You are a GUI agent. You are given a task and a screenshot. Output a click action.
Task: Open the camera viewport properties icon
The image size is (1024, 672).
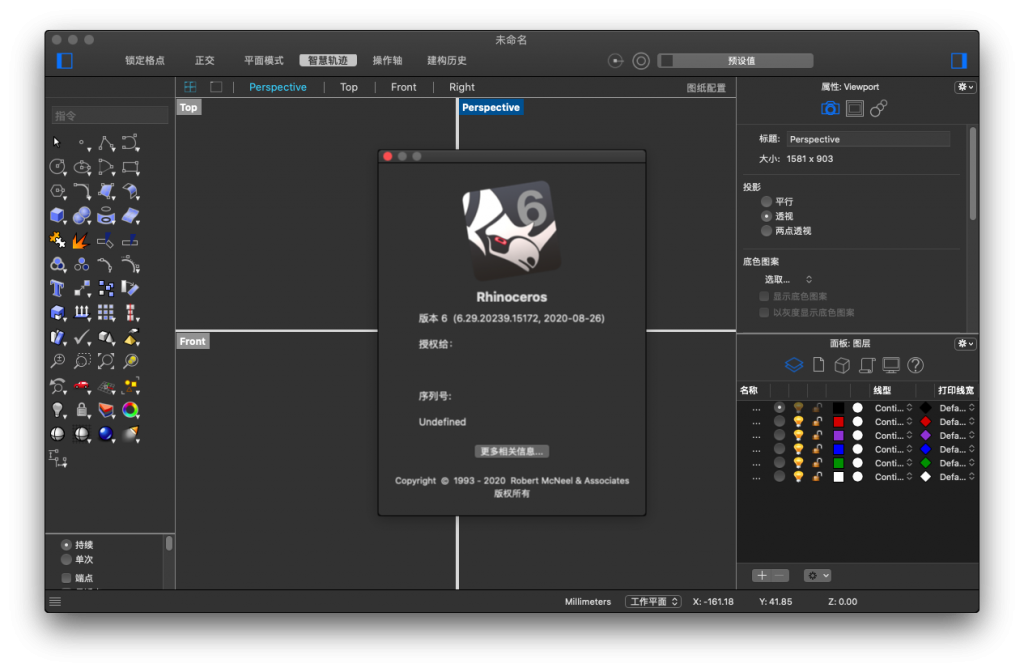point(830,108)
